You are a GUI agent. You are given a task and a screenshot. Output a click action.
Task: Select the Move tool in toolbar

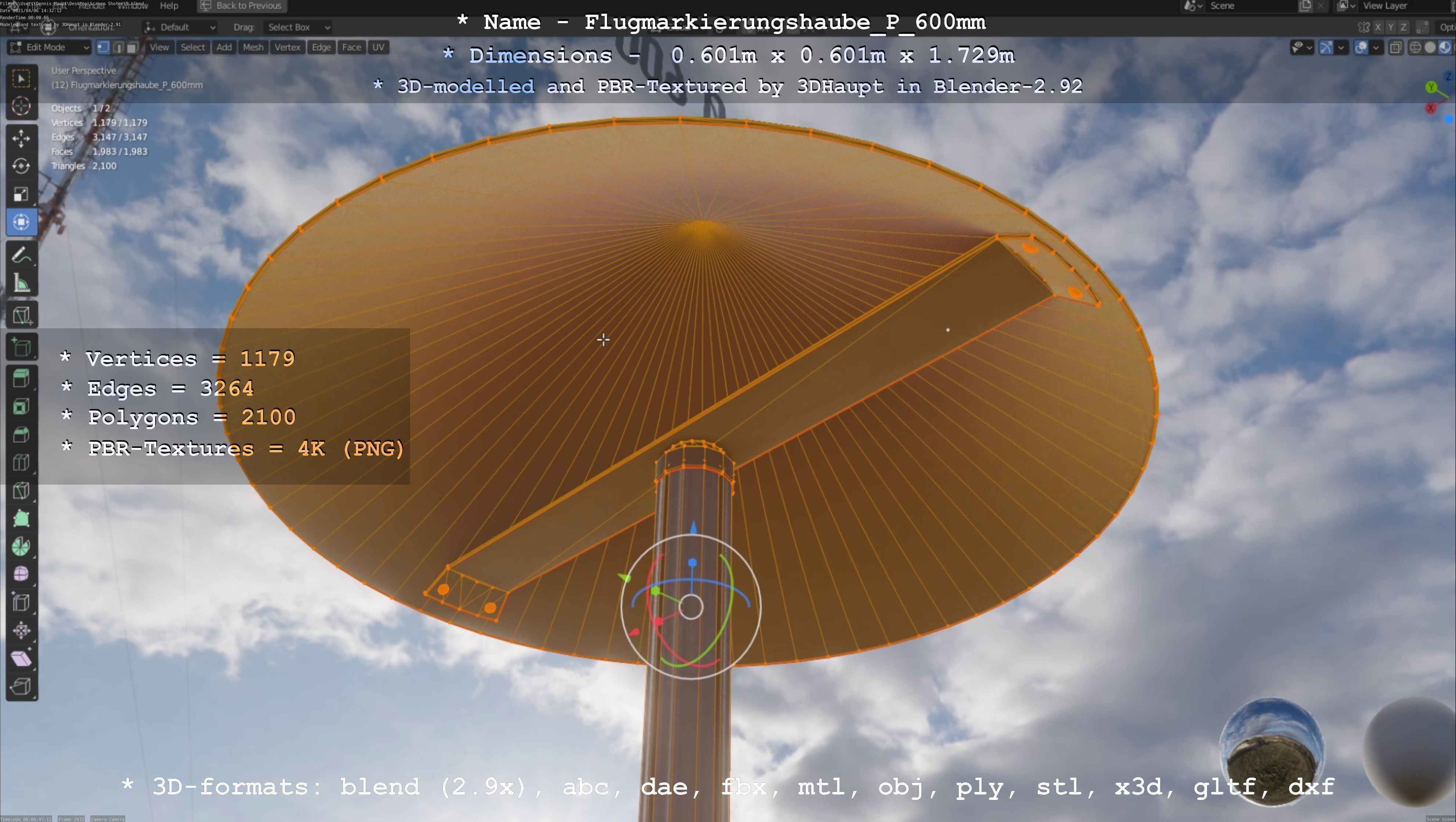(x=21, y=138)
